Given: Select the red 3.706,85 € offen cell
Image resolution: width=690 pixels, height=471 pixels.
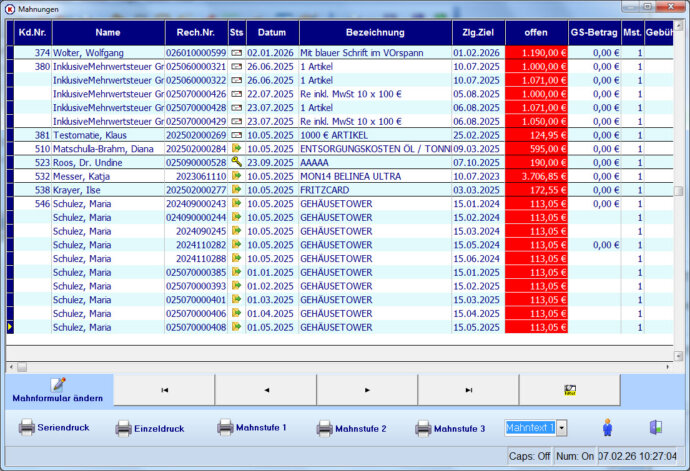Looking at the screenshot, I should (535, 175).
